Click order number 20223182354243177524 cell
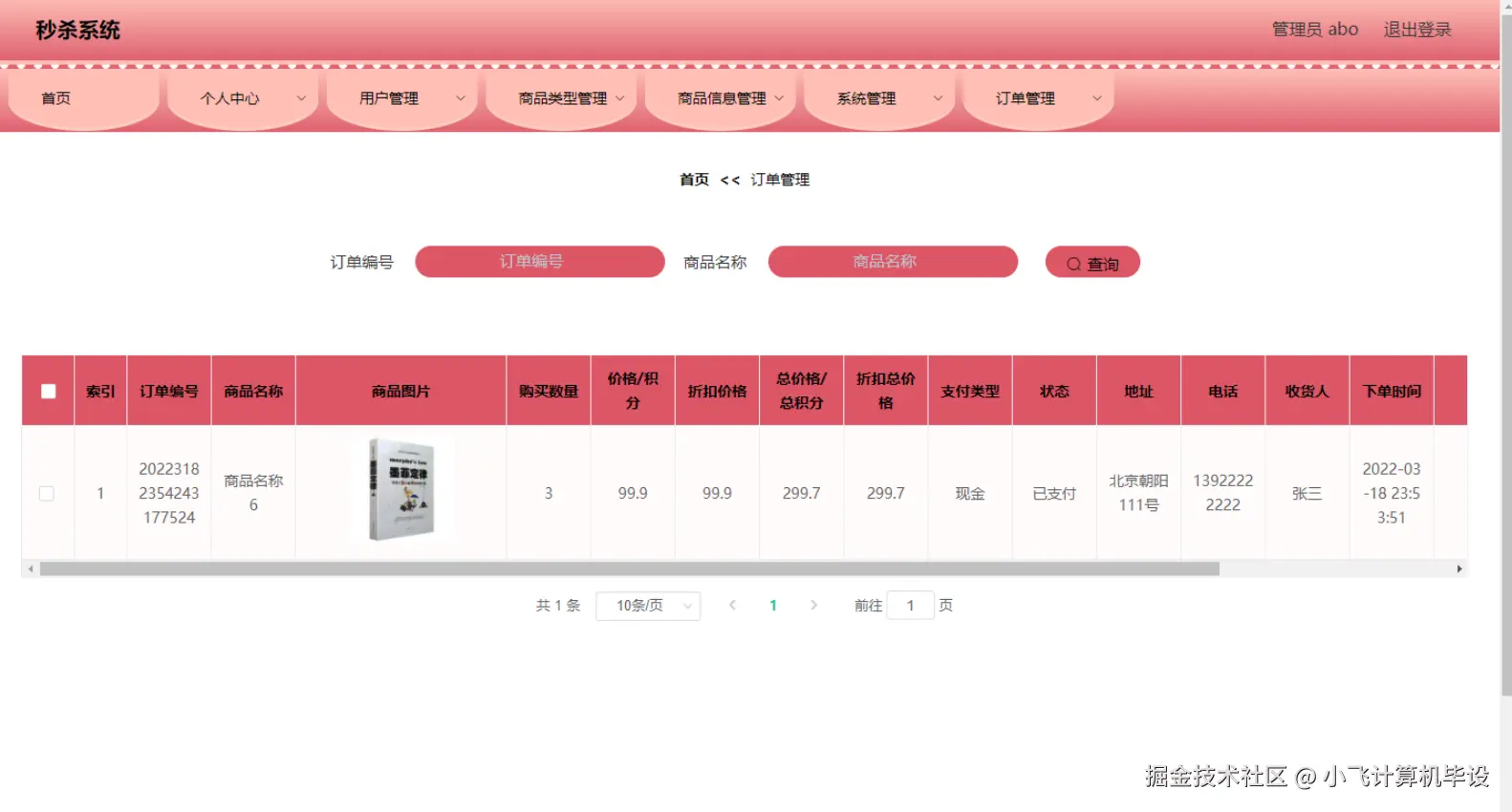This screenshot has width=1512, height=812. click(169, 493)
